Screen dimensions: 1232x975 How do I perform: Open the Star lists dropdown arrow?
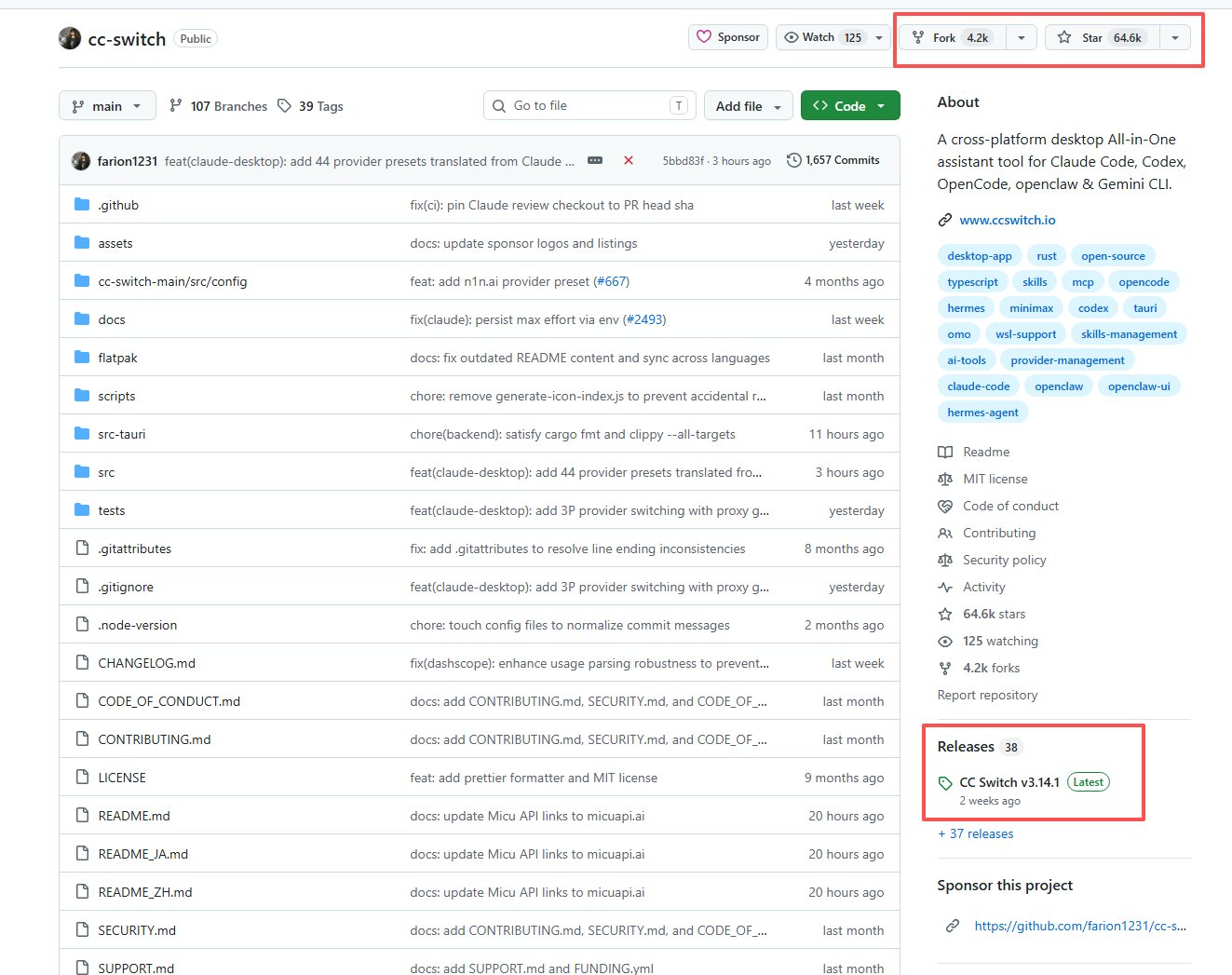[1175, 37]
